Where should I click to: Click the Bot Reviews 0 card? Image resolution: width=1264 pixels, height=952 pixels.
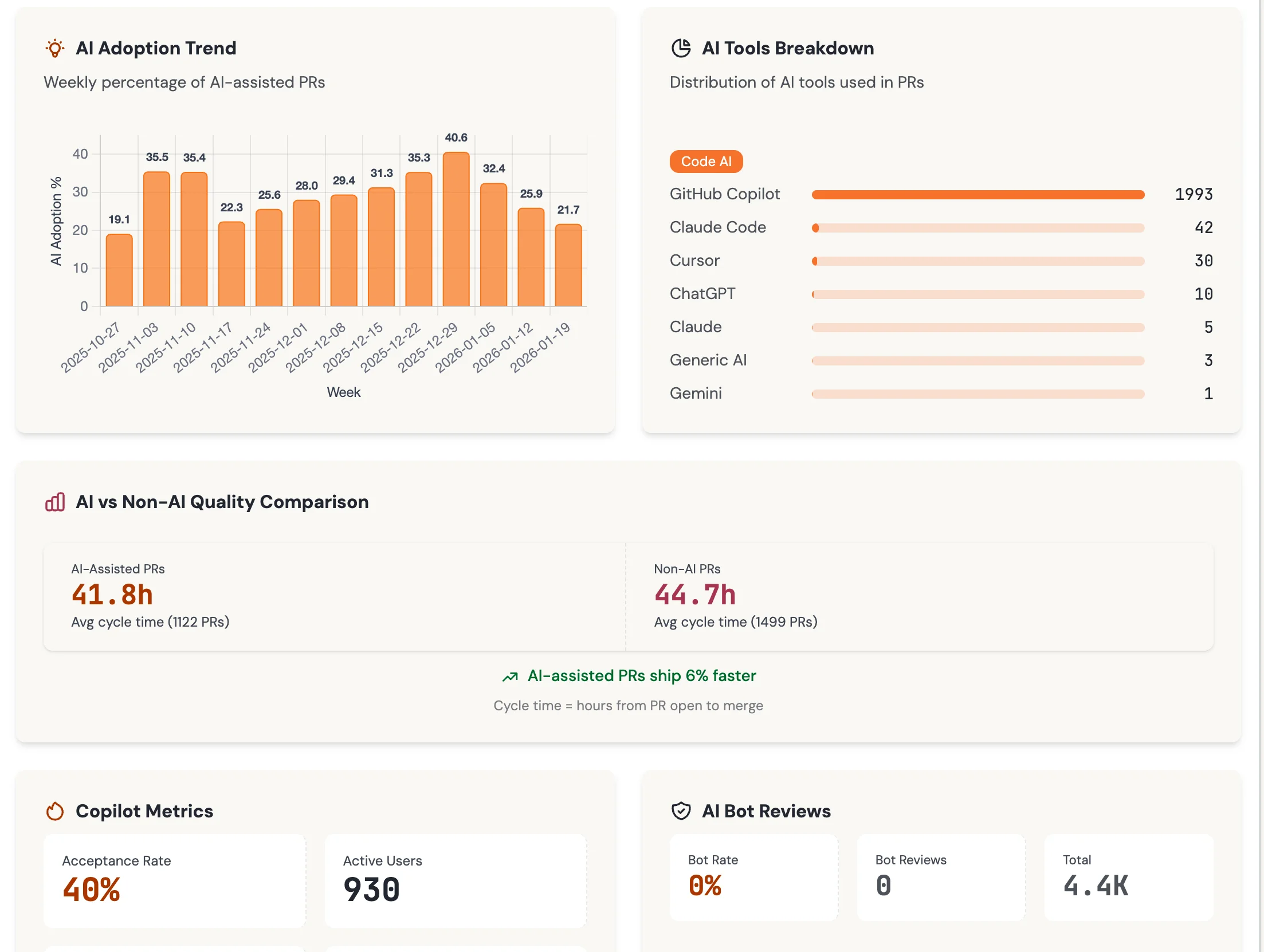point(941,877)
